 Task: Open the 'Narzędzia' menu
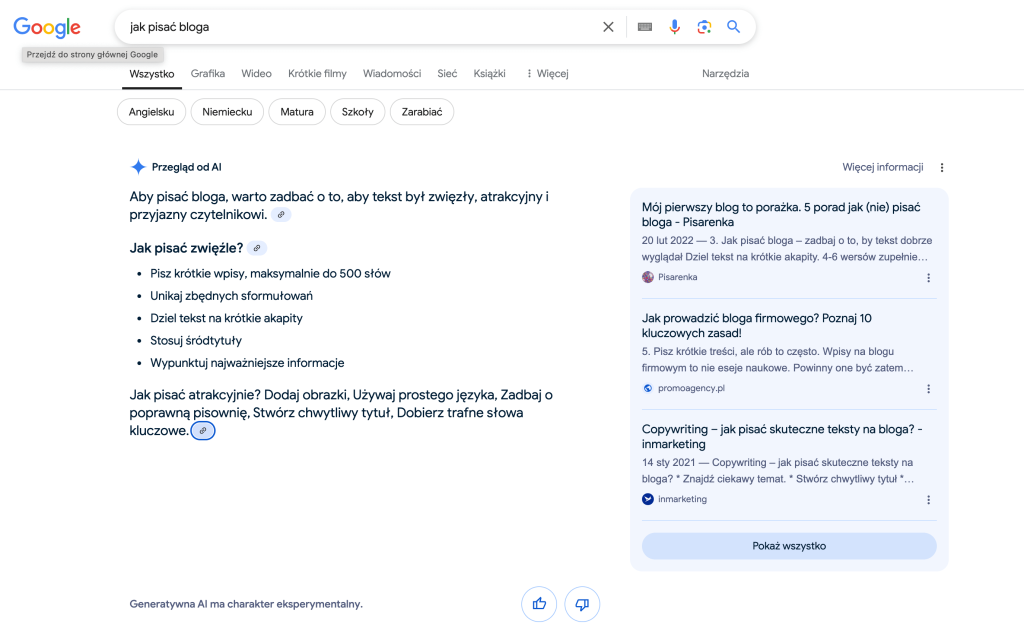(724, 73)
